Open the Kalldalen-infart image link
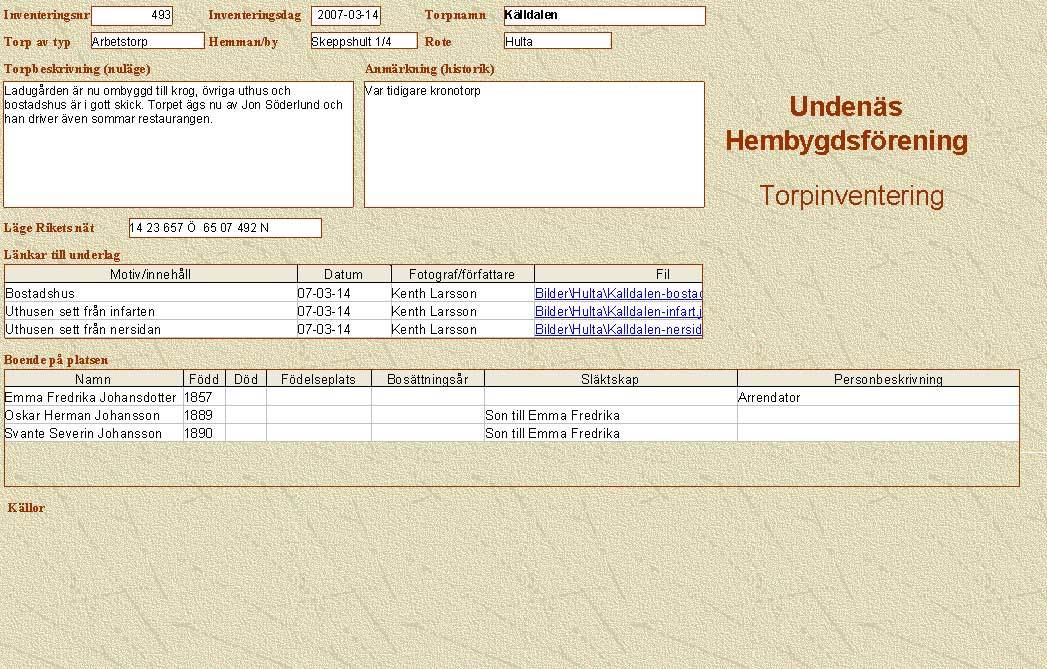 point(618,312)
